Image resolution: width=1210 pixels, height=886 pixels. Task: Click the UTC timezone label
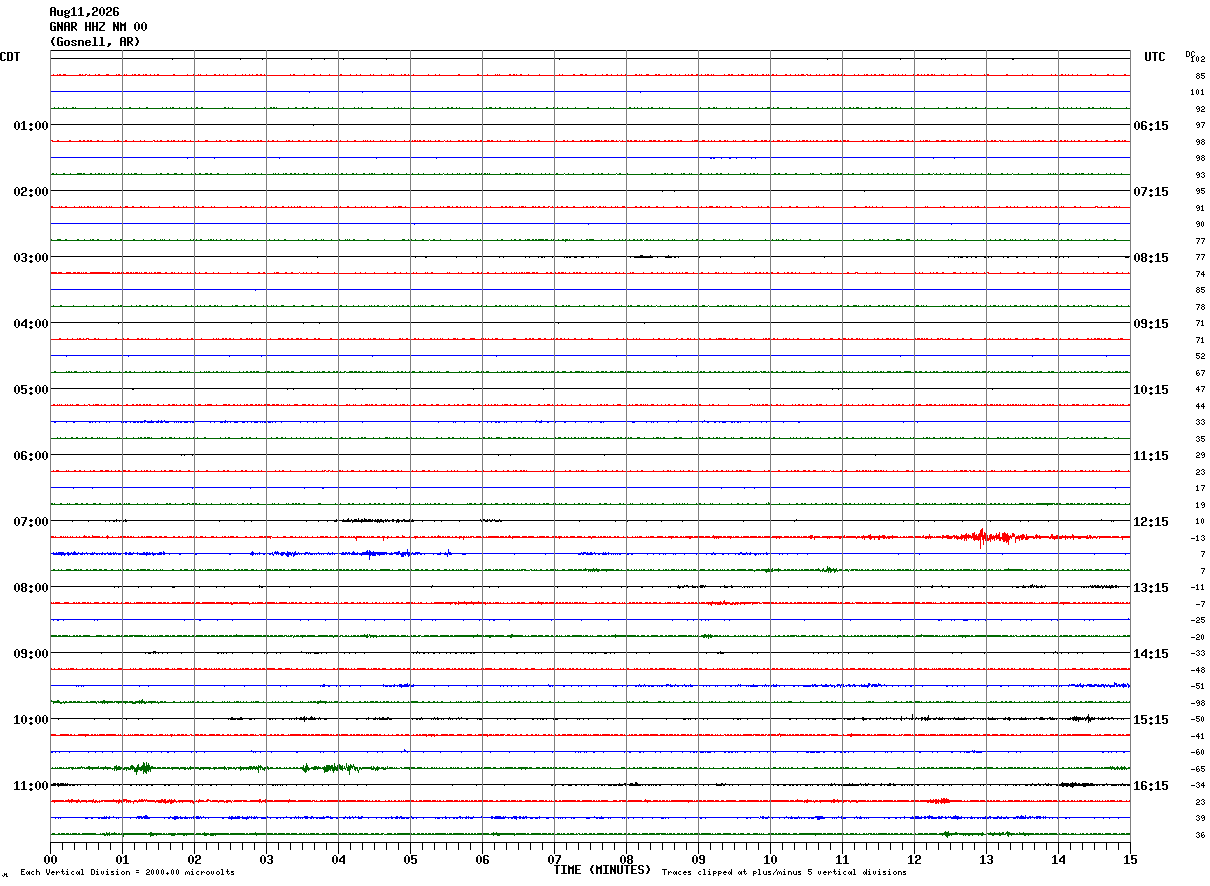click(1155, 57)
